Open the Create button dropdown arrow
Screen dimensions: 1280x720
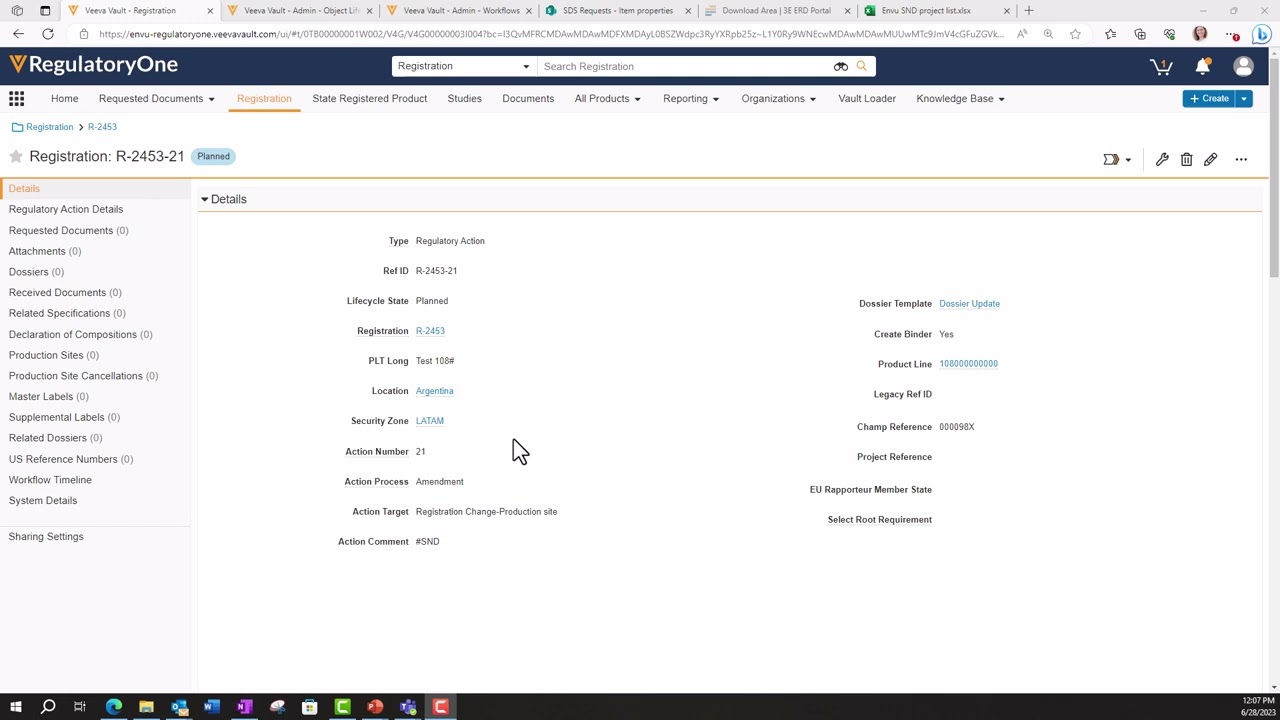(1244, 99)
